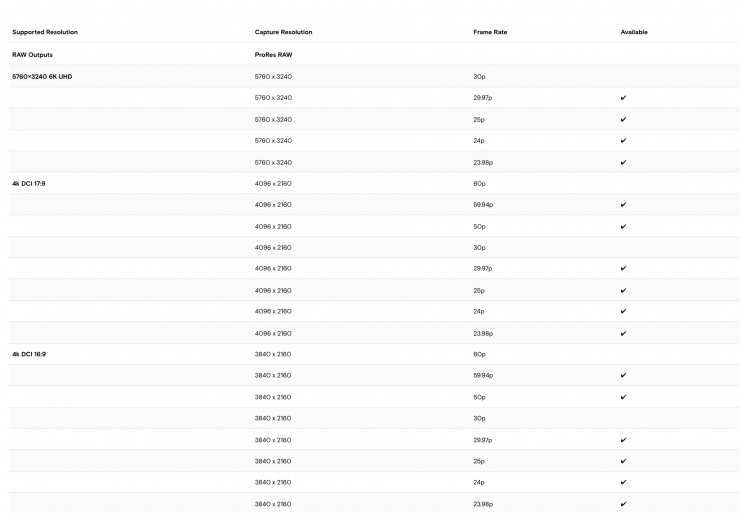
Task: Select the Frame Rate column header
Action: [x=489, y=32]
